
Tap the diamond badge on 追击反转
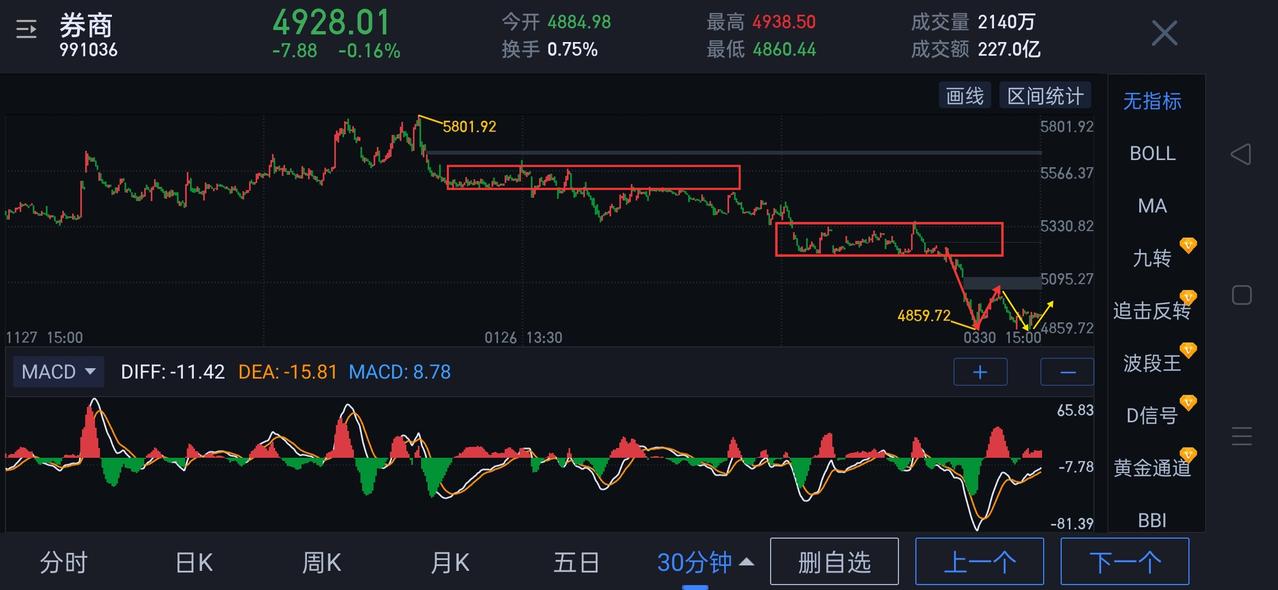(x=1188, y=297)
